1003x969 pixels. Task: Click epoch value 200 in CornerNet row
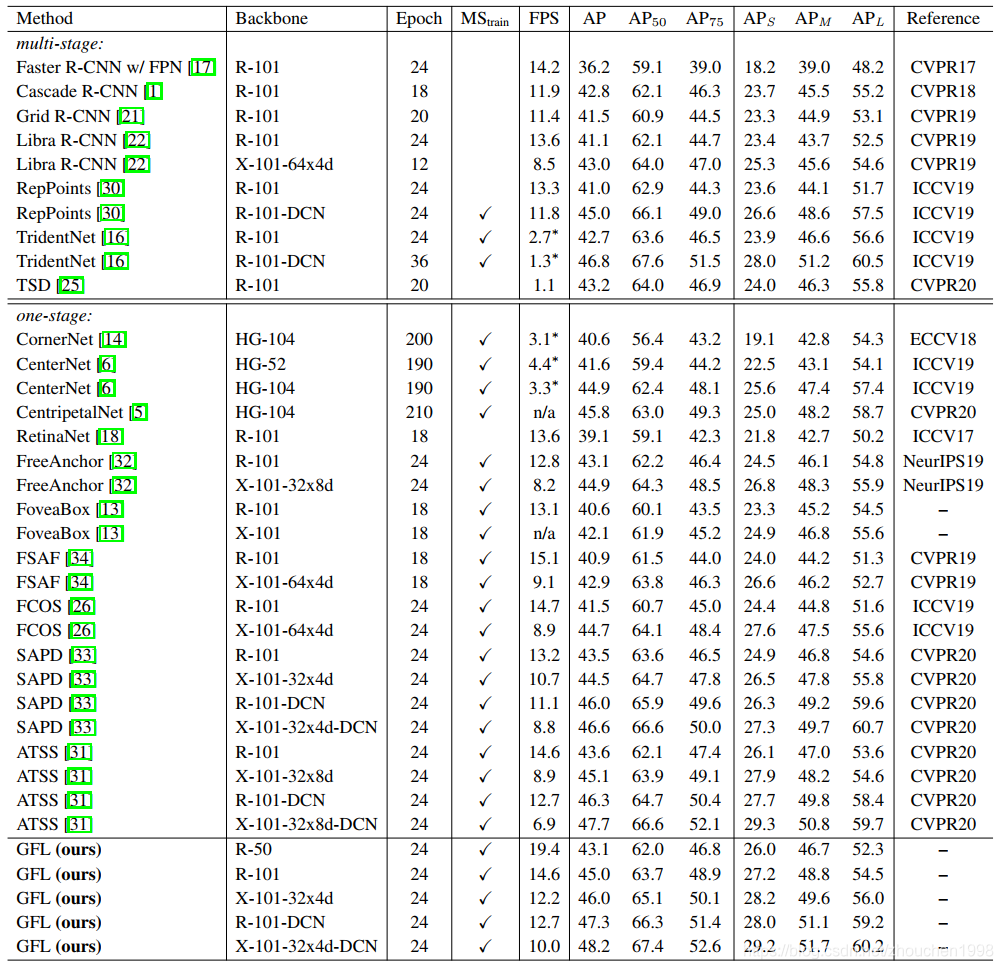click(419, 339)
